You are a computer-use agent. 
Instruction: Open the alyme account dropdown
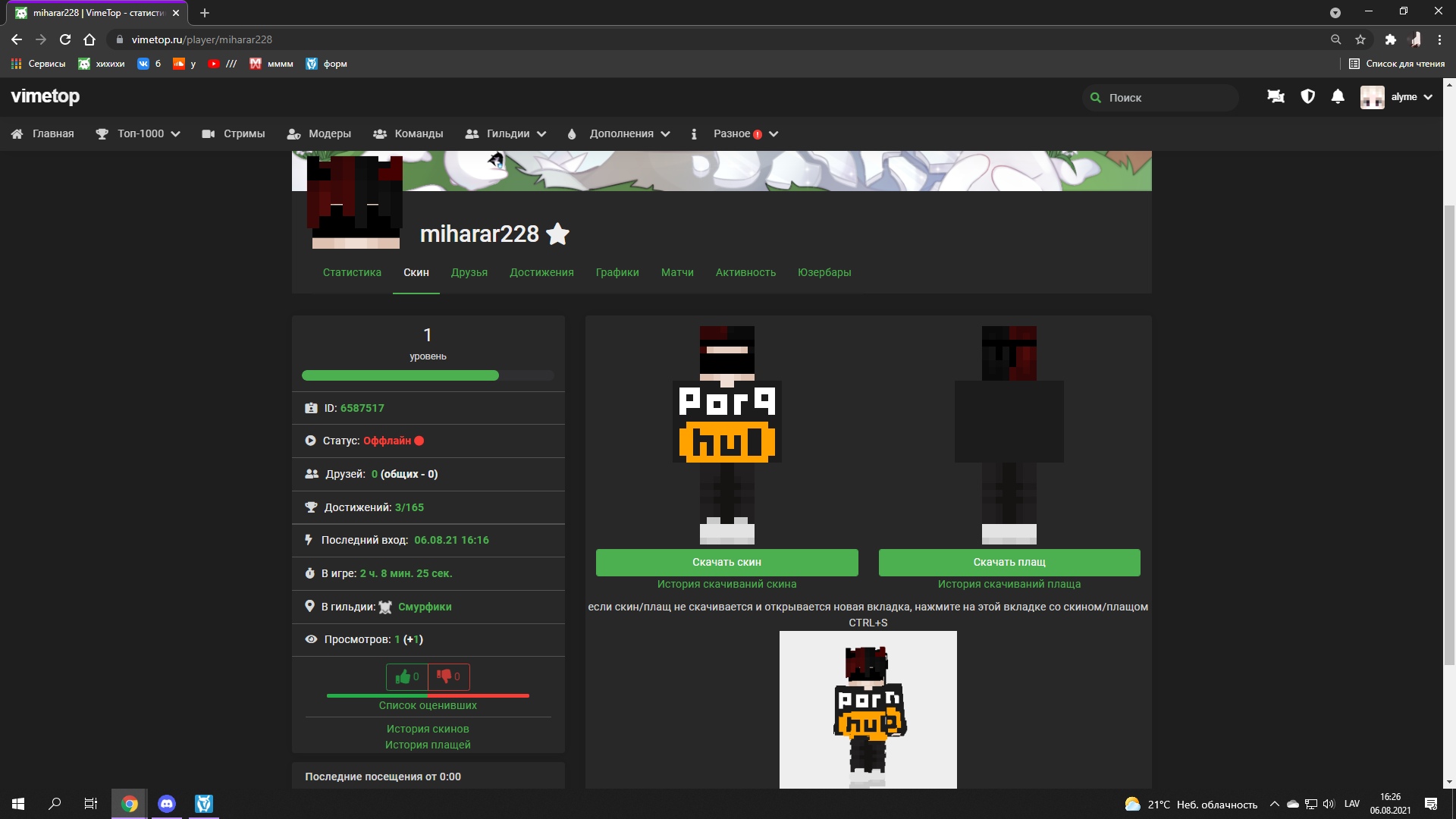point(1403,97)
